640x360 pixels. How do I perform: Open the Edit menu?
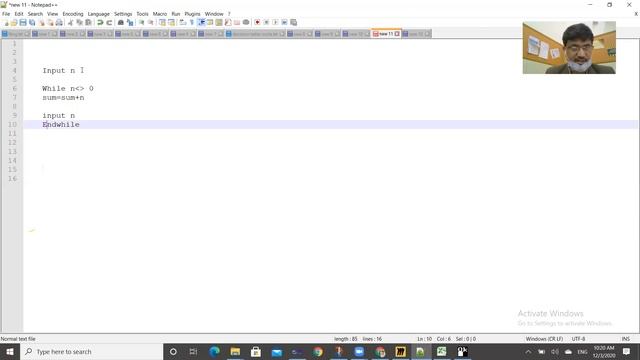[19, 14]
